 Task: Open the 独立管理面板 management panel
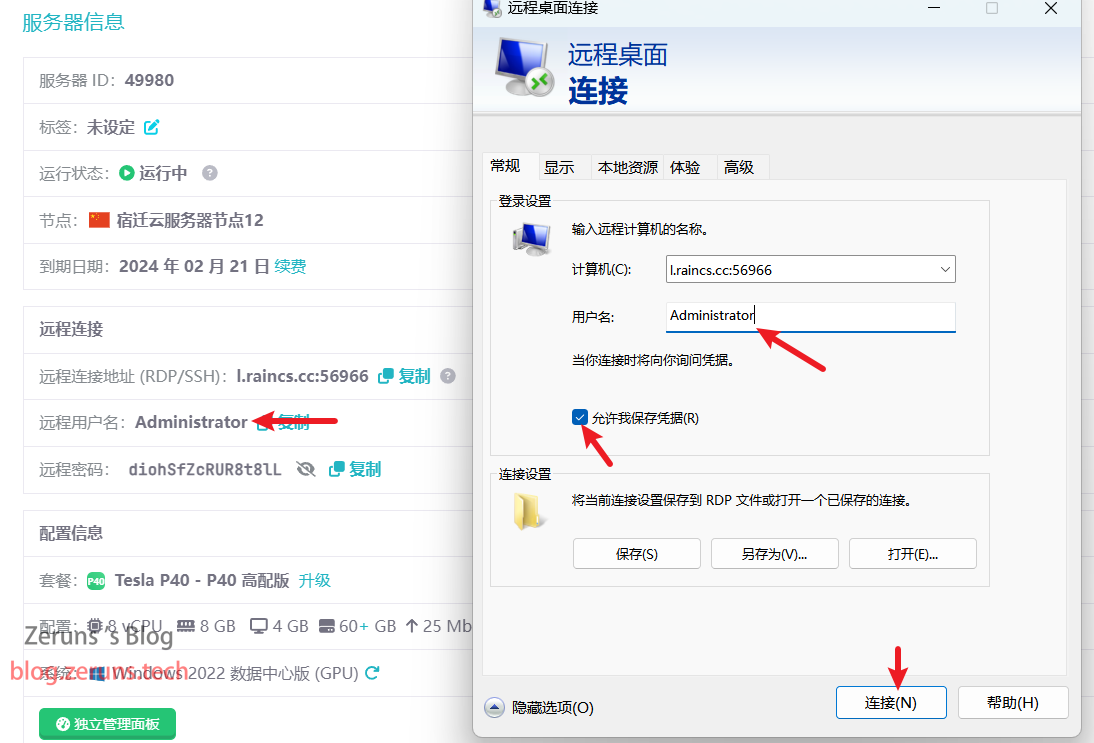click(x=107, y=723)
